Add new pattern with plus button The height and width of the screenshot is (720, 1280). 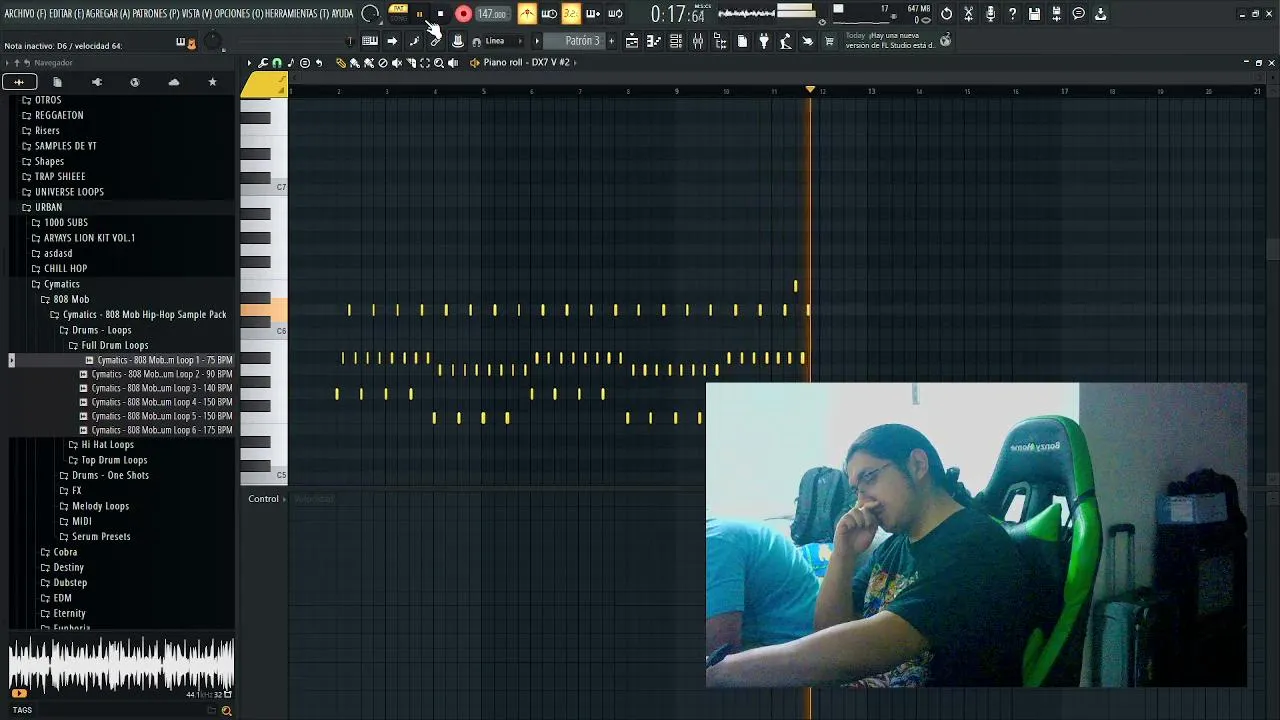click(611, 41)
